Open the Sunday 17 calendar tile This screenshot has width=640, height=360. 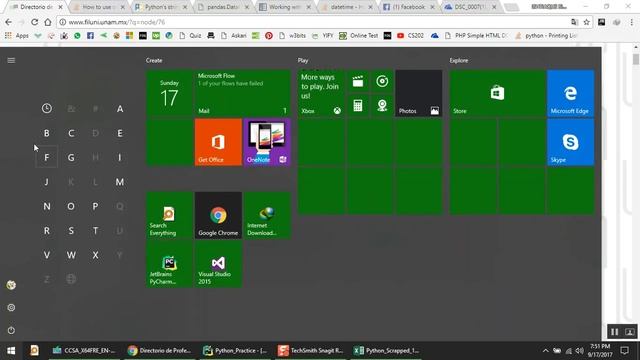pyautogui.click(x=169, y=93)
